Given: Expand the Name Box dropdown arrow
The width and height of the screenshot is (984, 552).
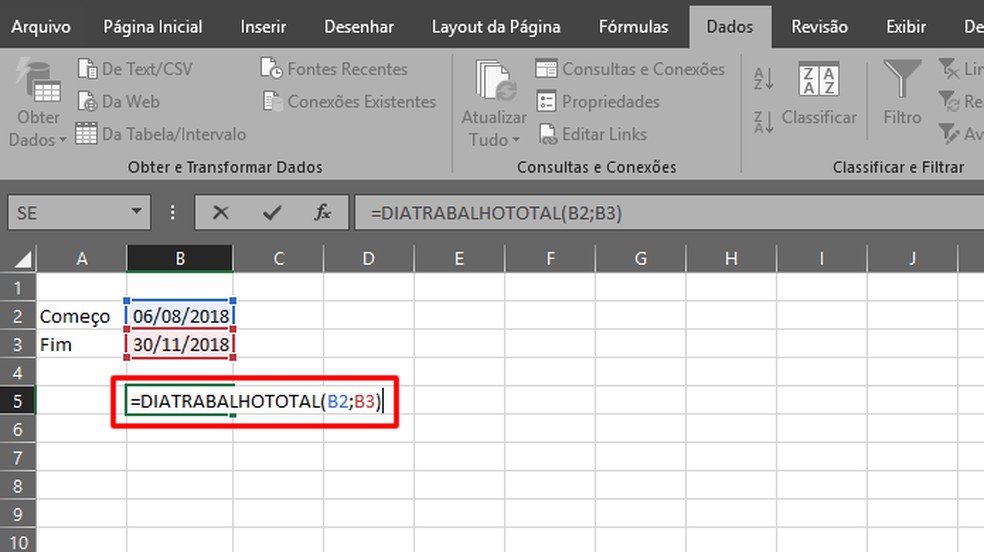Looking at the screenshot, I should (136, 212).
